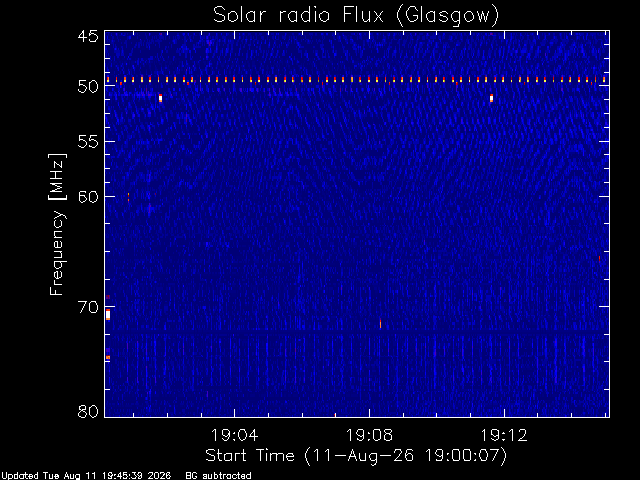Click the BG subtracted label
This screenshot has height=480, width=640.
[218, 476]
